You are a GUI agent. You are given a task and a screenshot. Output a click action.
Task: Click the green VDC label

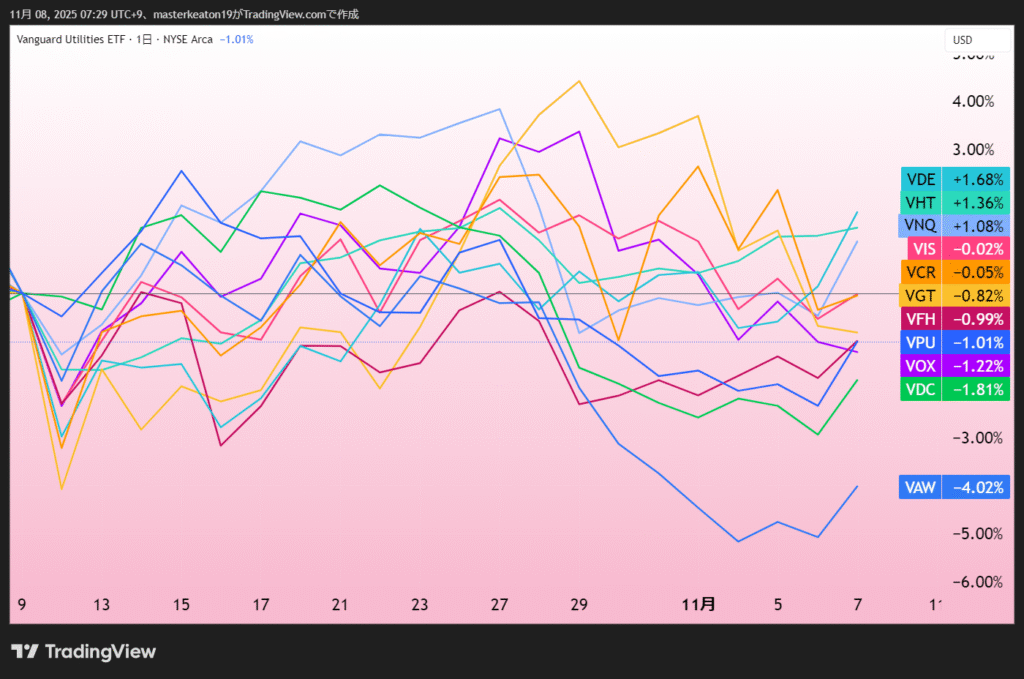(x=920, y=389)
